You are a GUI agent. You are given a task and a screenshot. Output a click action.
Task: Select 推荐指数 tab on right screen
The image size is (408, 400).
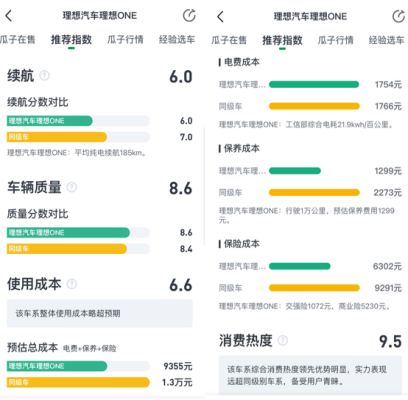click(x=282, y=40)
